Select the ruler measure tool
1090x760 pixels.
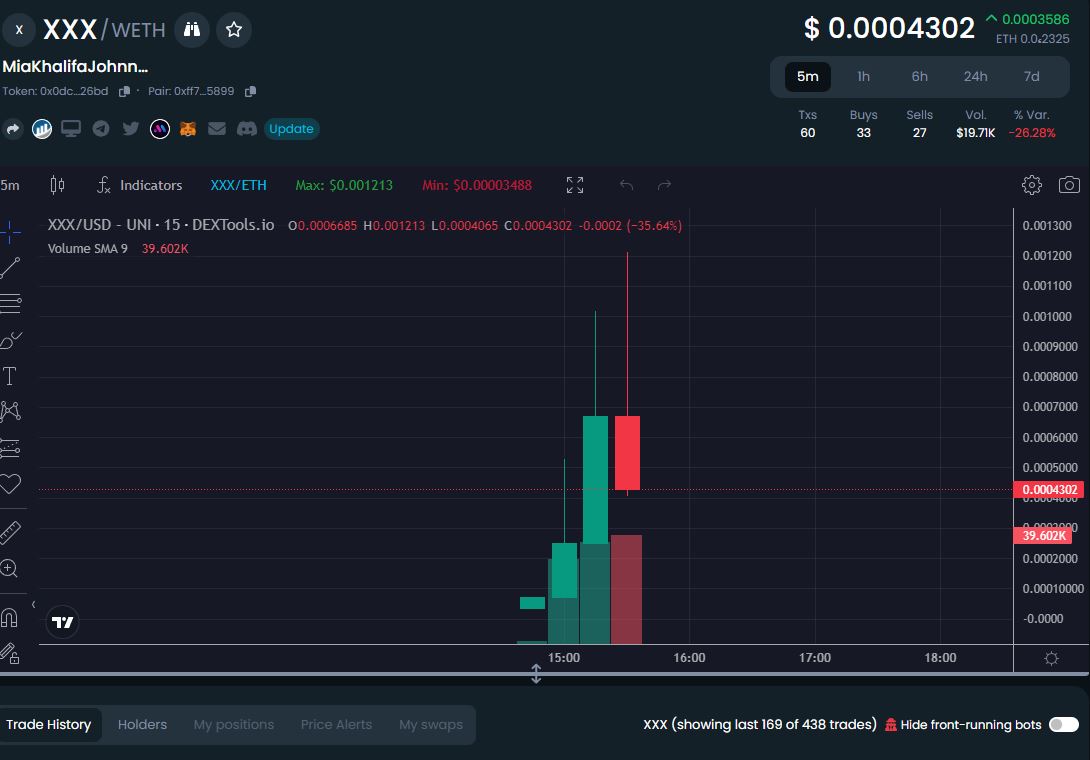(10, 533)
